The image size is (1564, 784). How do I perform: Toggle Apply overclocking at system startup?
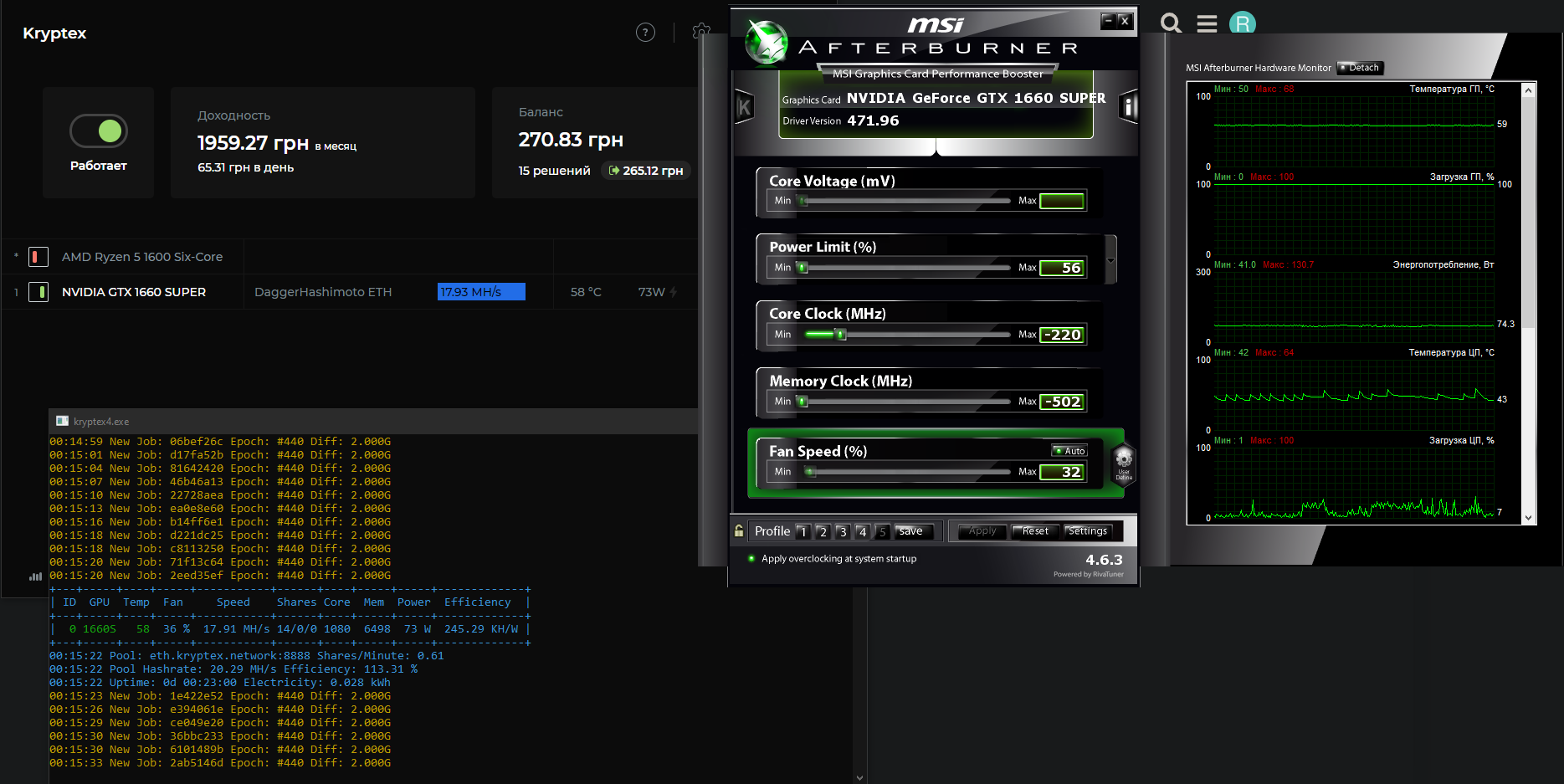click(x=751, y=559)
